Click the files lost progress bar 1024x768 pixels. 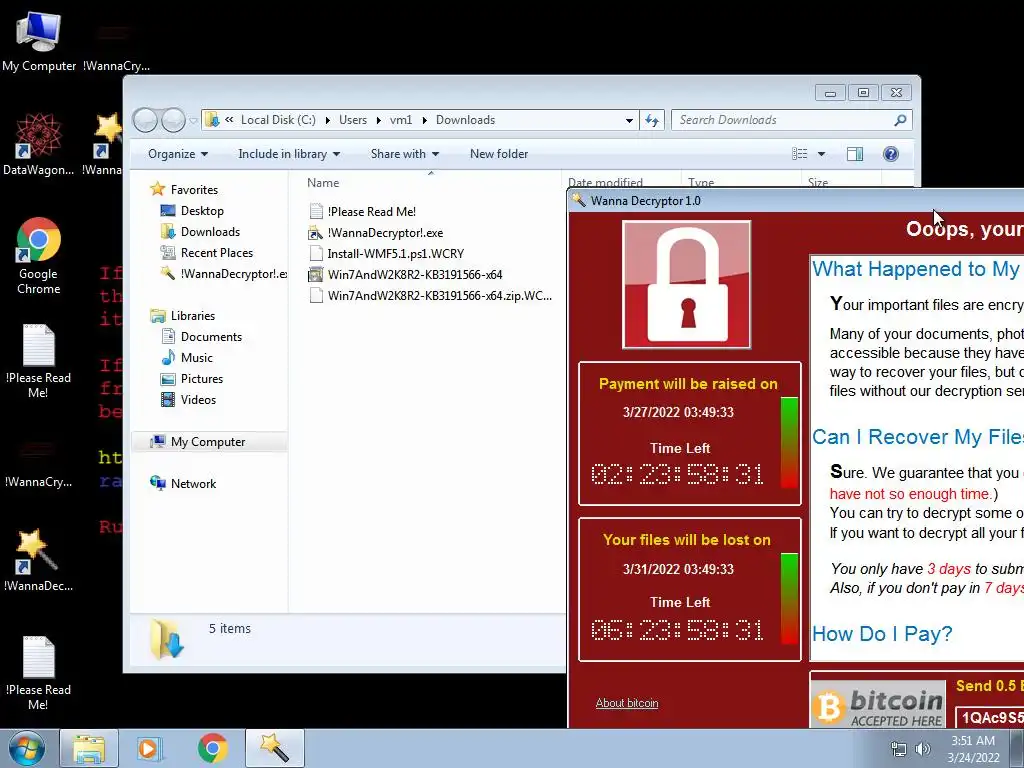click(x=789, y=599)
